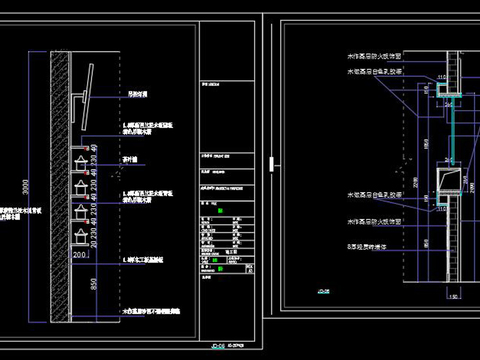The width and height of the screenshot is (480, 360).
Task: Click the second tea canister from the top
Action: [x=81, y=188]
